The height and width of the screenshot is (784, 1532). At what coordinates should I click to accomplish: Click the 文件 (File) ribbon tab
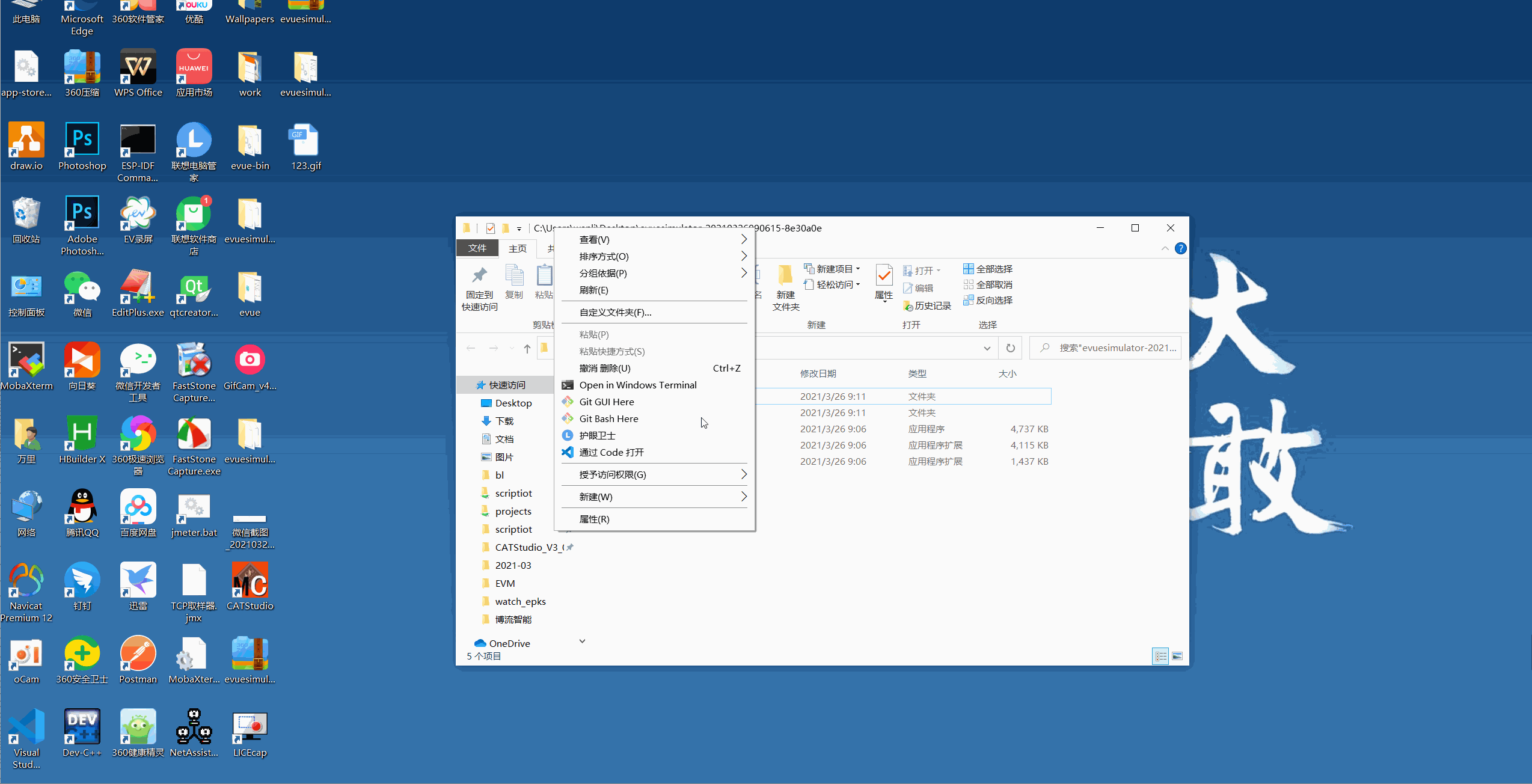click(477, 248)
